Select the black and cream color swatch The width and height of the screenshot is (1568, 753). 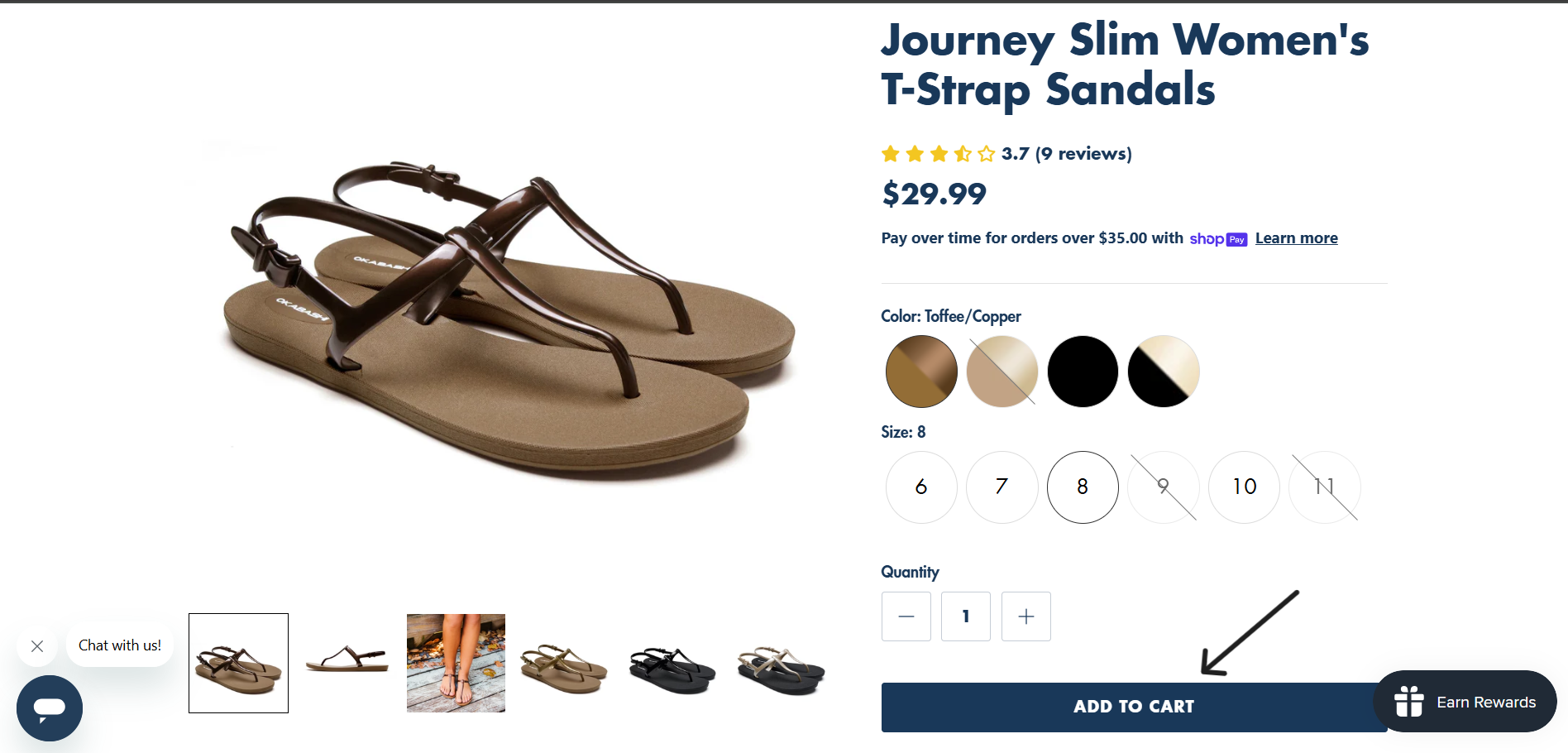coord(1163,372)
